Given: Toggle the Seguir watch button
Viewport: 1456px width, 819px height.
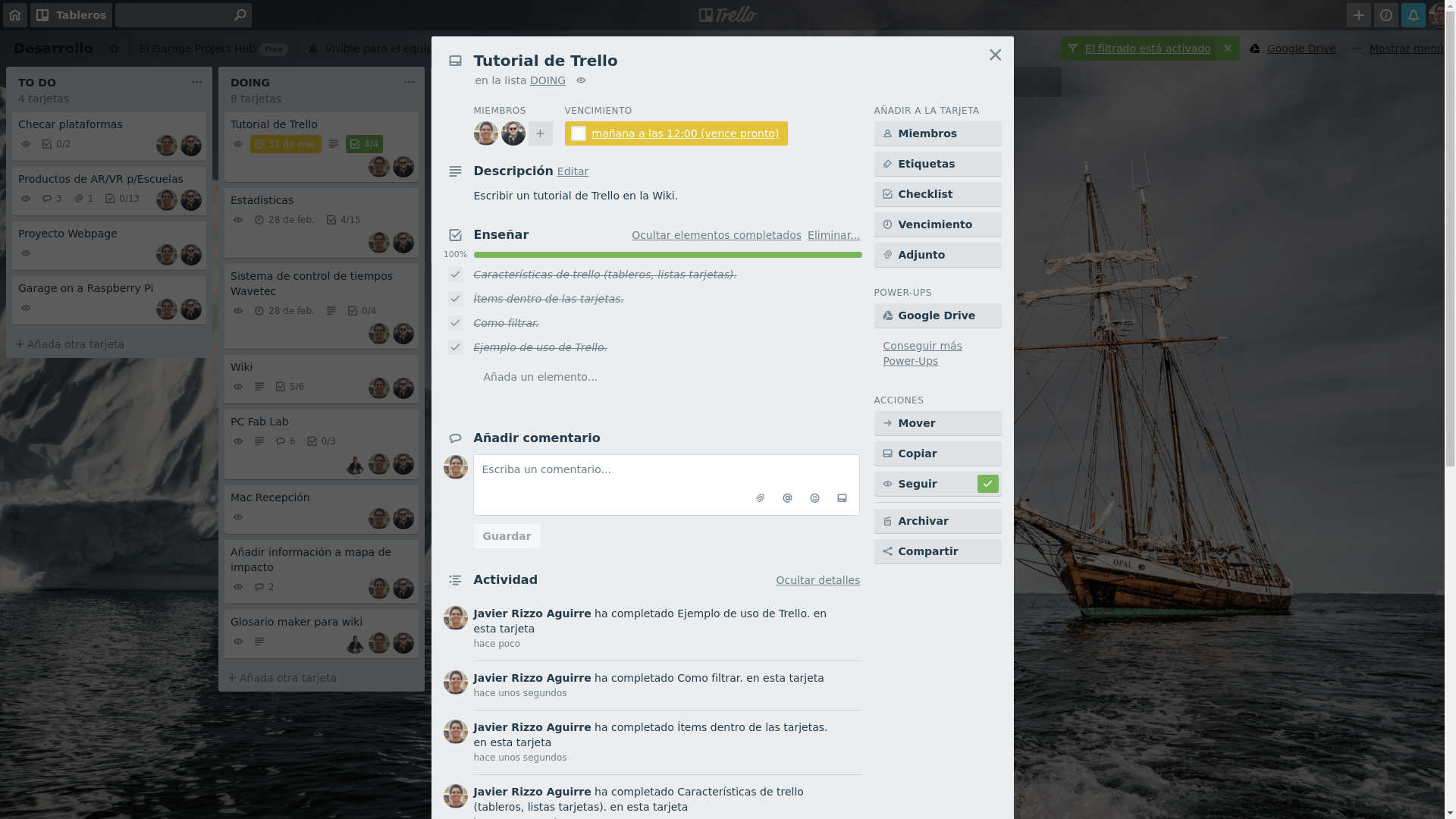Looking at the screenshot, I should click(x=938, y=484).
